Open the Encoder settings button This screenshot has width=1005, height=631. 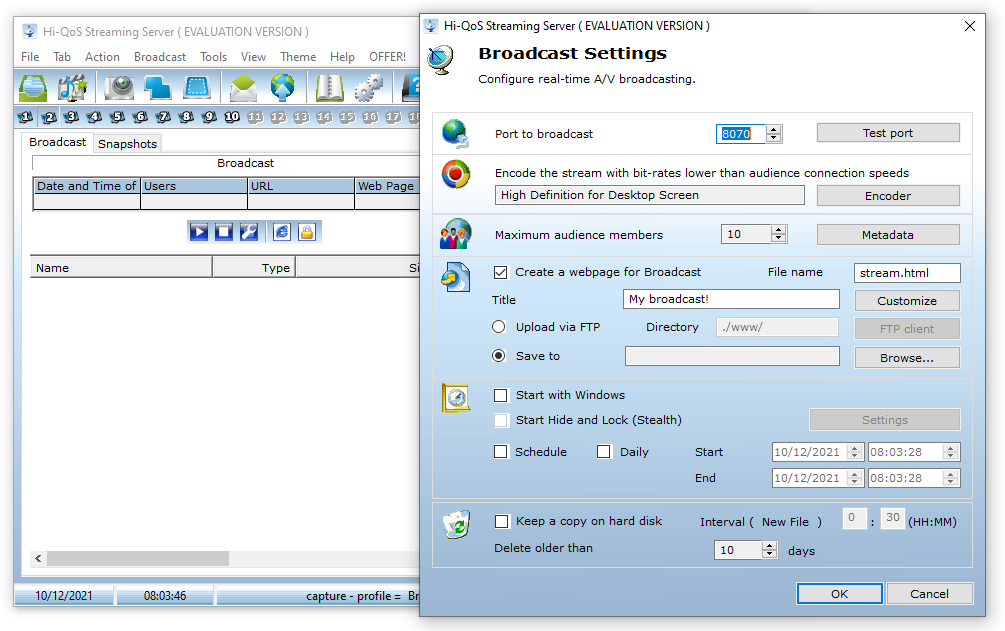[888, 196]
